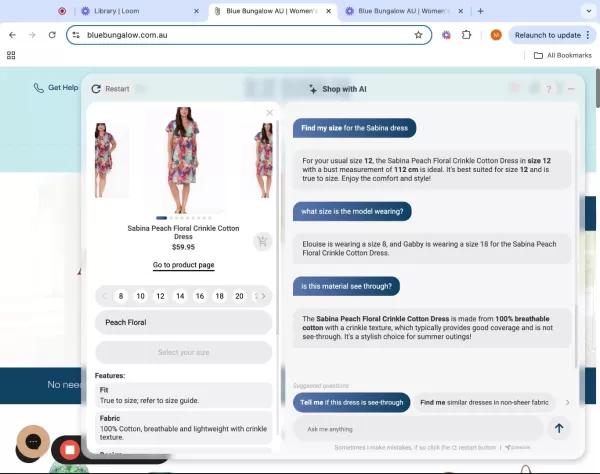Click the Fit feature card
The image size is (600, 474).
[x=184, y=395]
